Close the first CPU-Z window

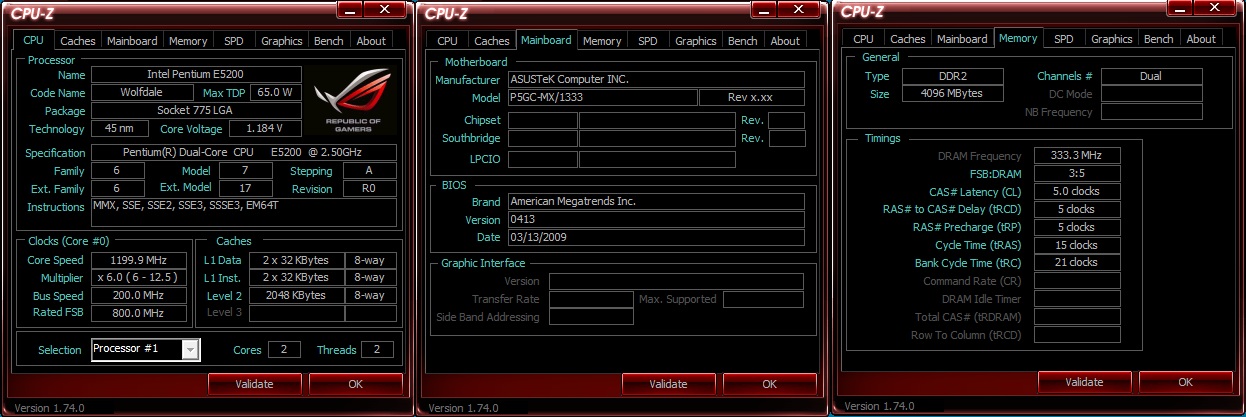pyautogui.click(x=383, y=11)
